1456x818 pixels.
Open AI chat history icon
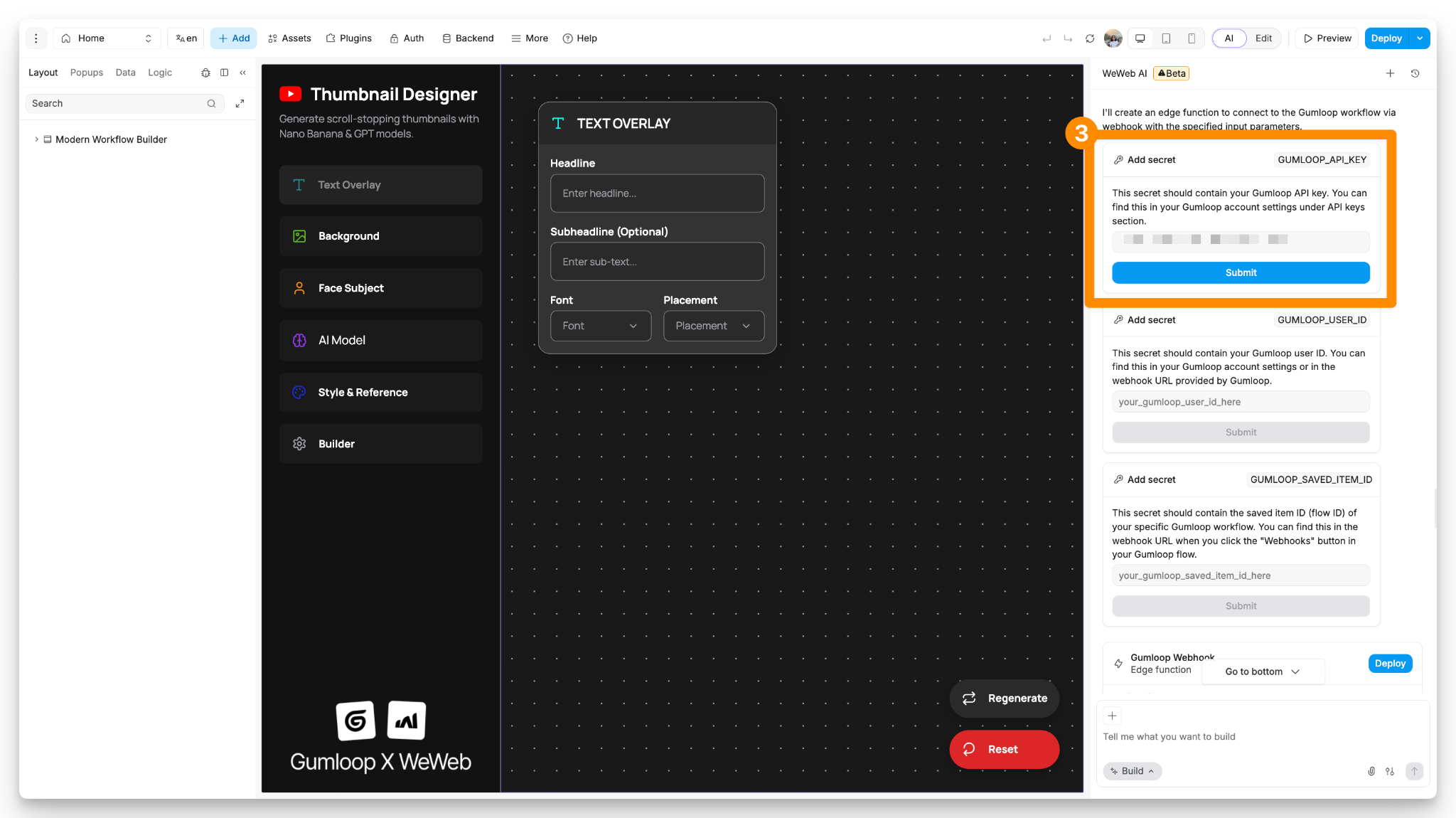pos(1415,73)
